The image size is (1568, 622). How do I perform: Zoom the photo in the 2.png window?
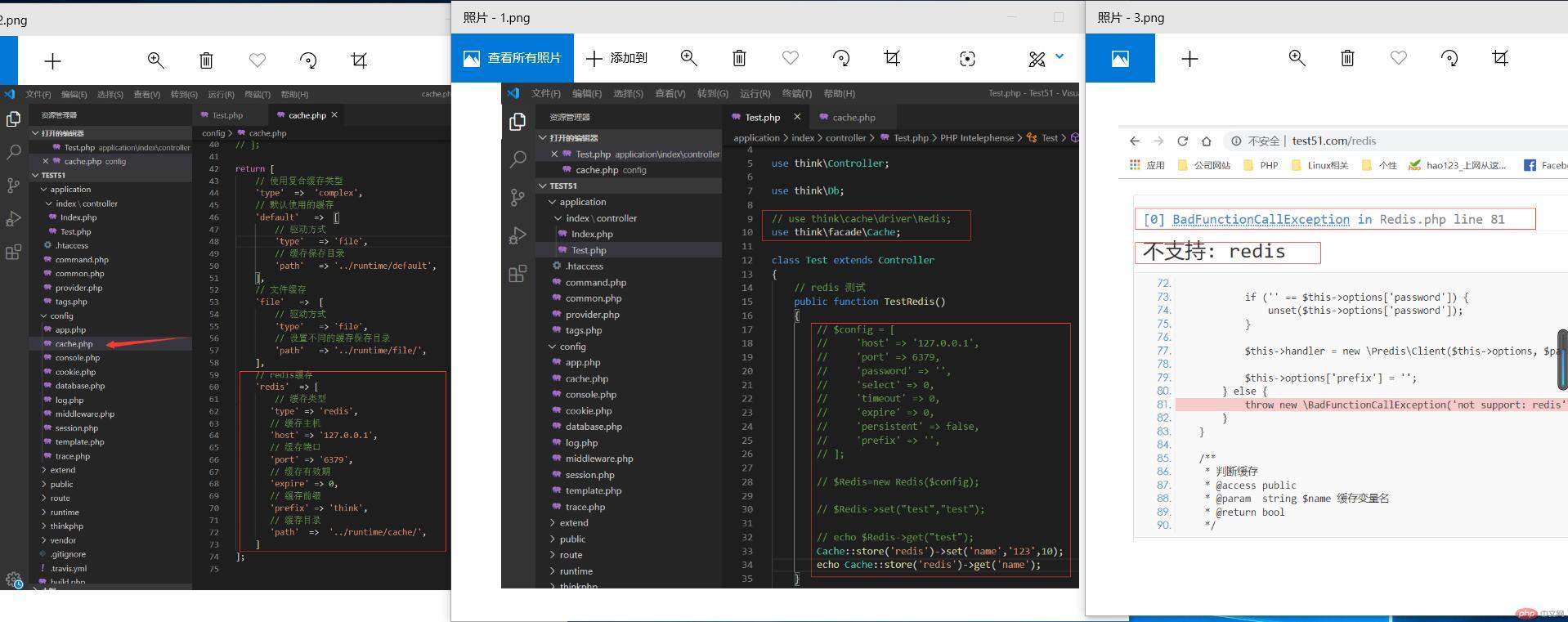(x=155, y=60)
